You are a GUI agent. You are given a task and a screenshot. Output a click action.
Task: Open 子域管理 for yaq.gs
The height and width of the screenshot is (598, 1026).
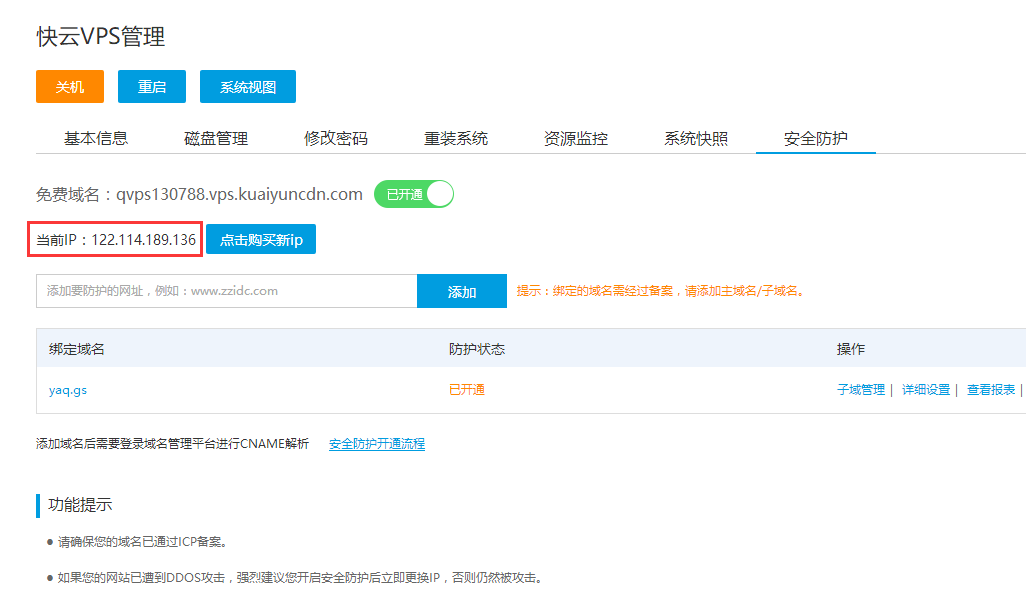pos(861,390)
